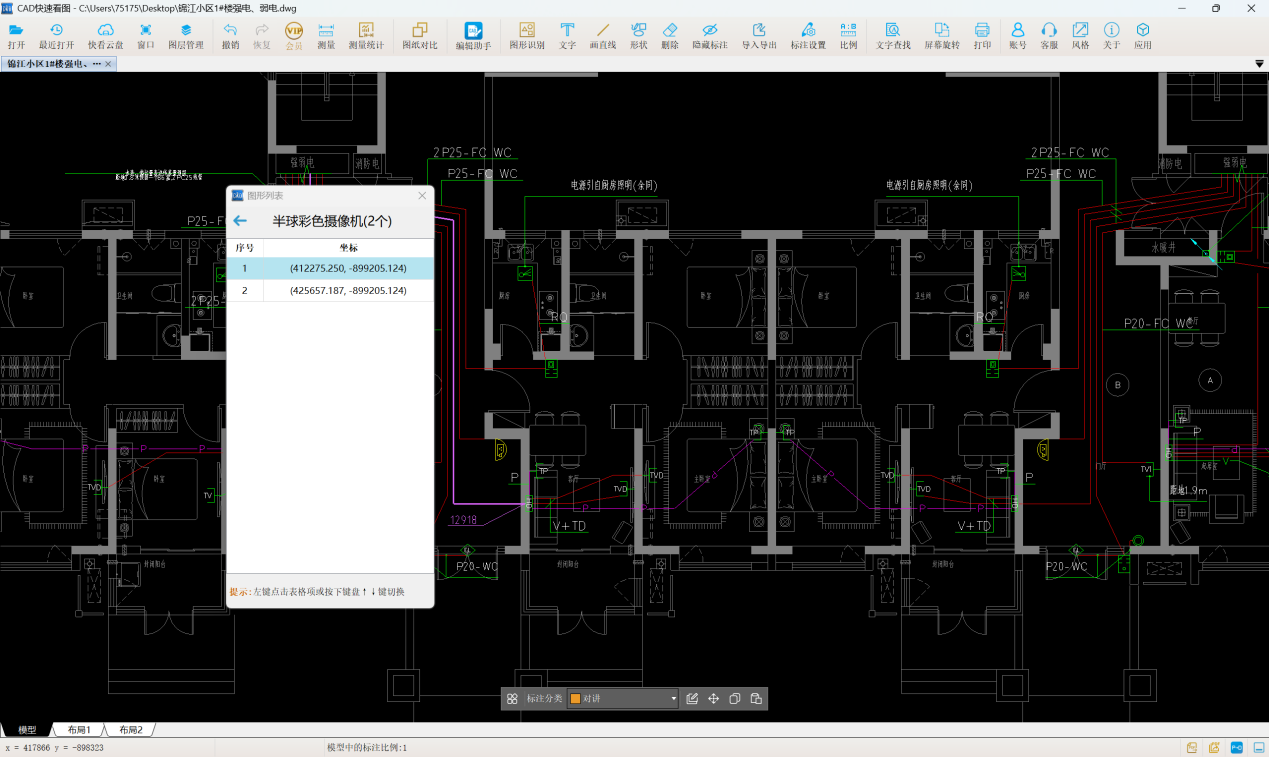The image size is (1269, 757).
Task: Open the VIP 会员 membership page
Action: tap(294, 37)
